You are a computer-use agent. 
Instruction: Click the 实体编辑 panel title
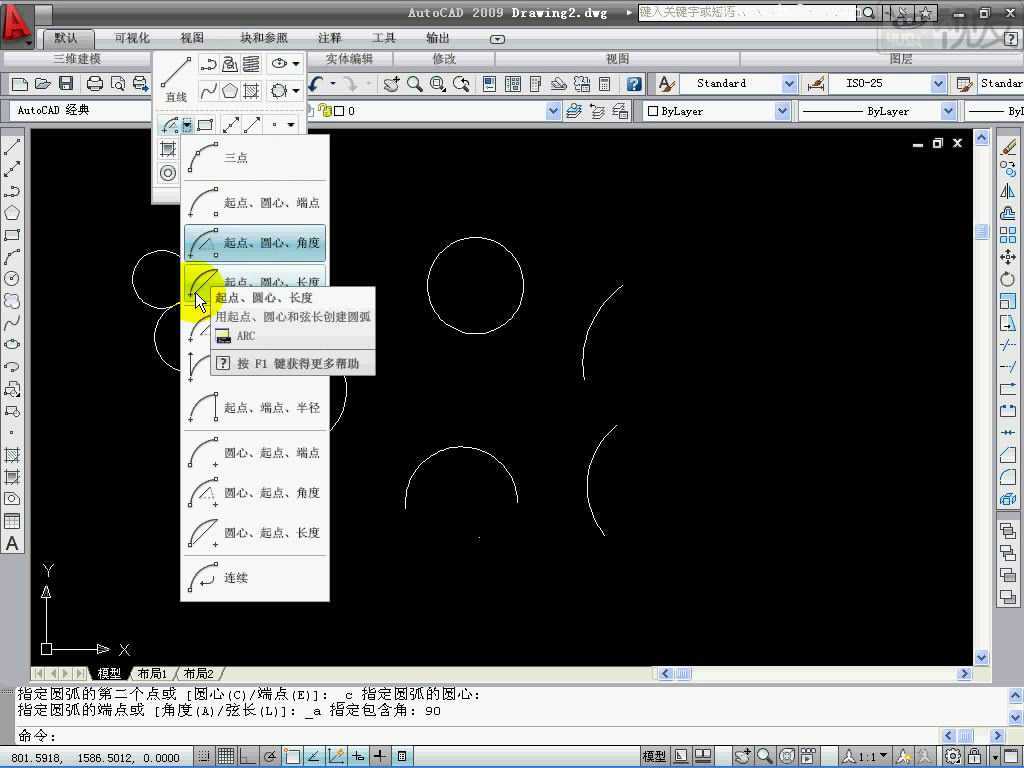(349, 59)
